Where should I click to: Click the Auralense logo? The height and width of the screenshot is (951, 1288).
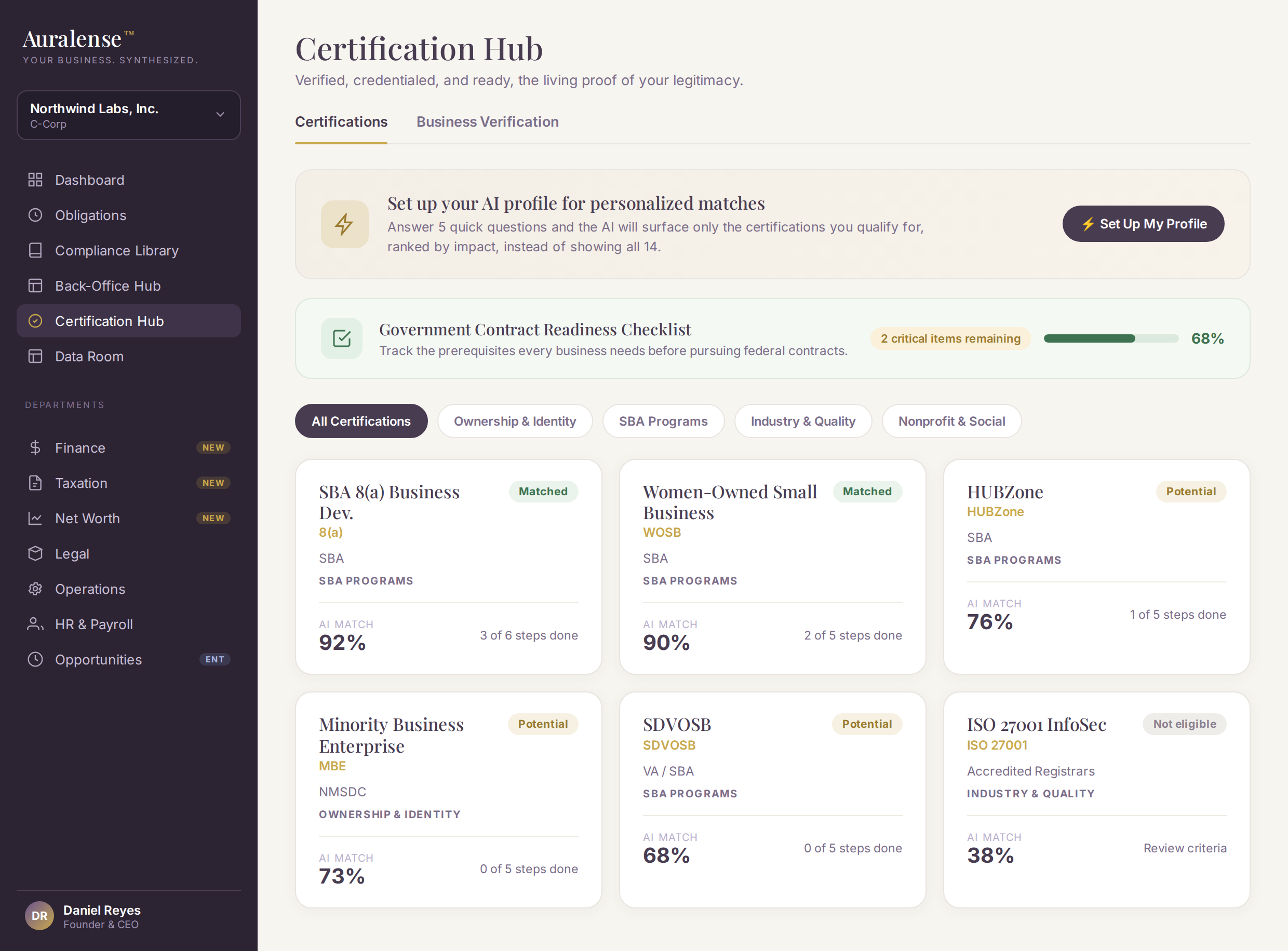[79, 39]
